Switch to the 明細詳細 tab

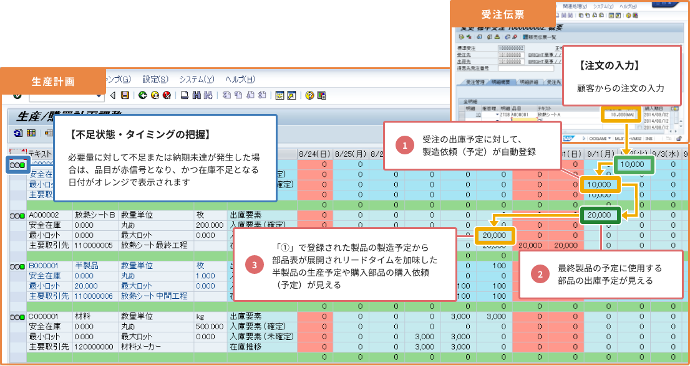(x=529, y=82)
